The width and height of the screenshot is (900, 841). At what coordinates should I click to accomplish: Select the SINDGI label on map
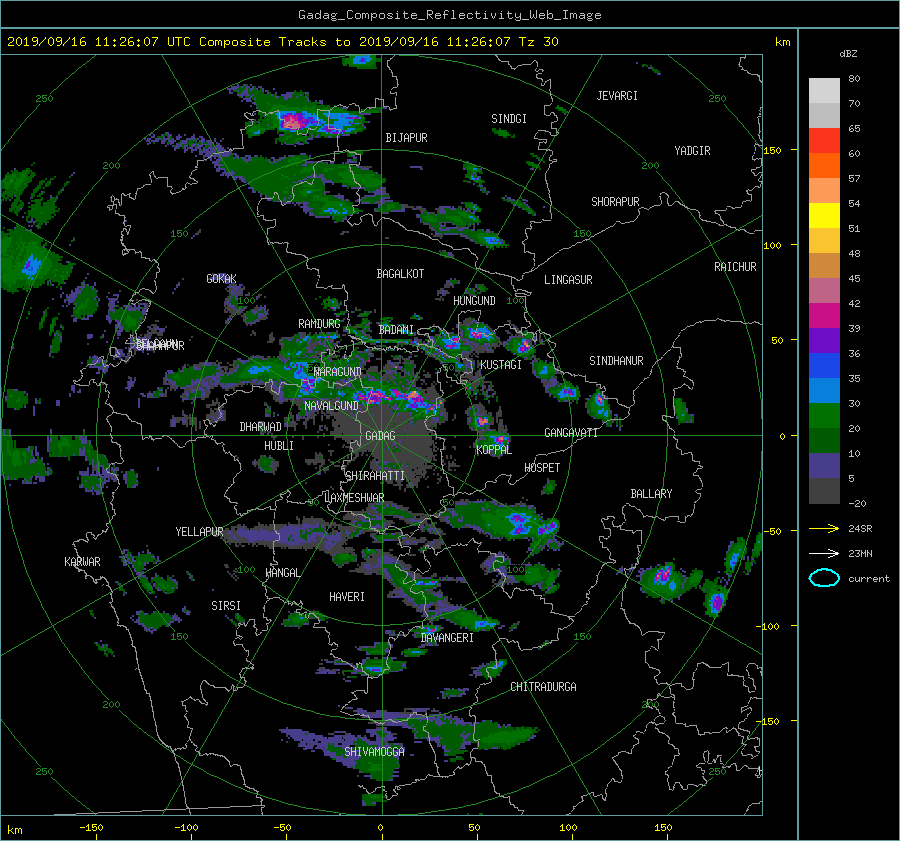click(509, 119)
